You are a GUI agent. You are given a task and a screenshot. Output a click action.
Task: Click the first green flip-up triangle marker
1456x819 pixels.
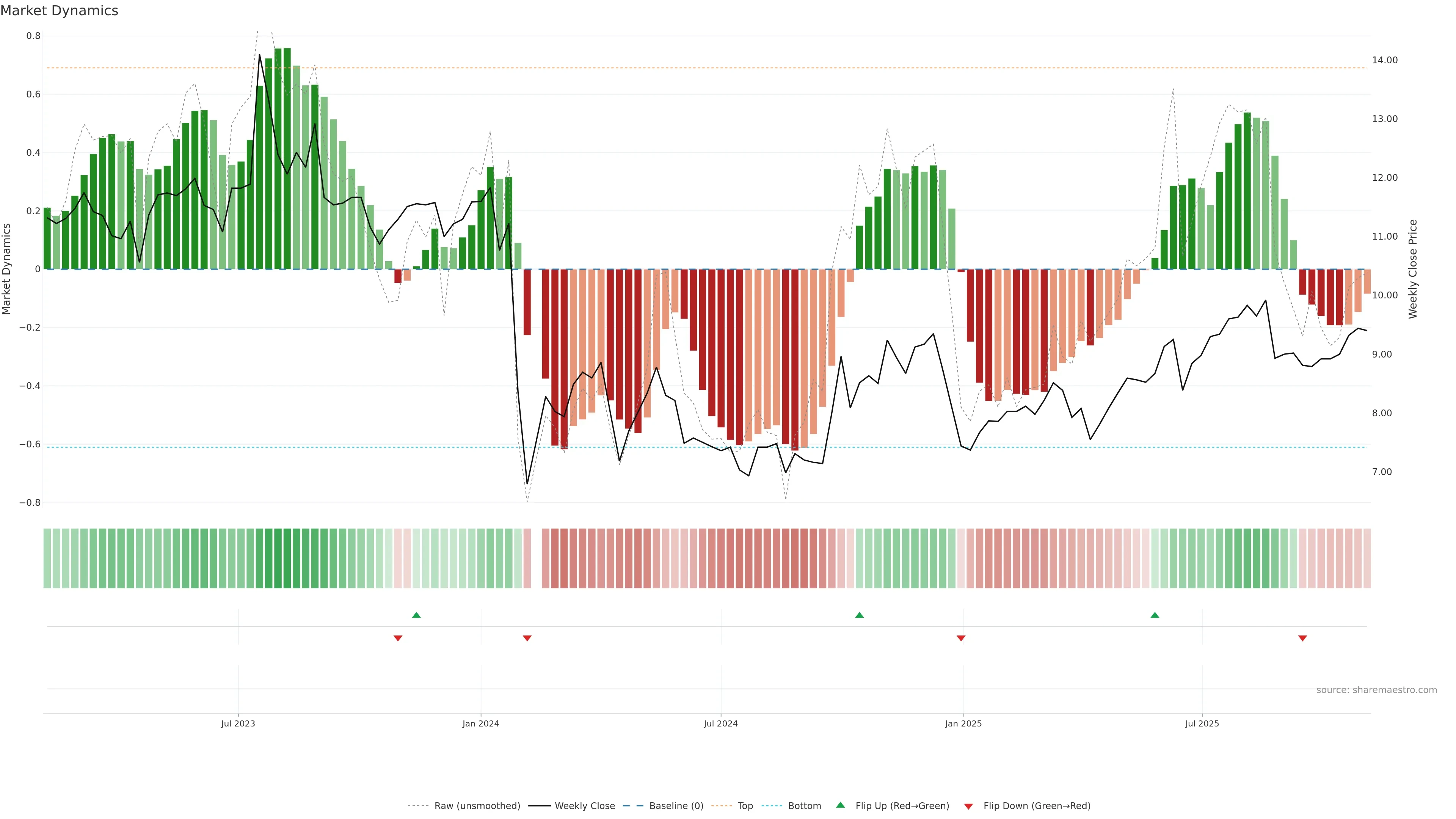(x=417, y=615)
